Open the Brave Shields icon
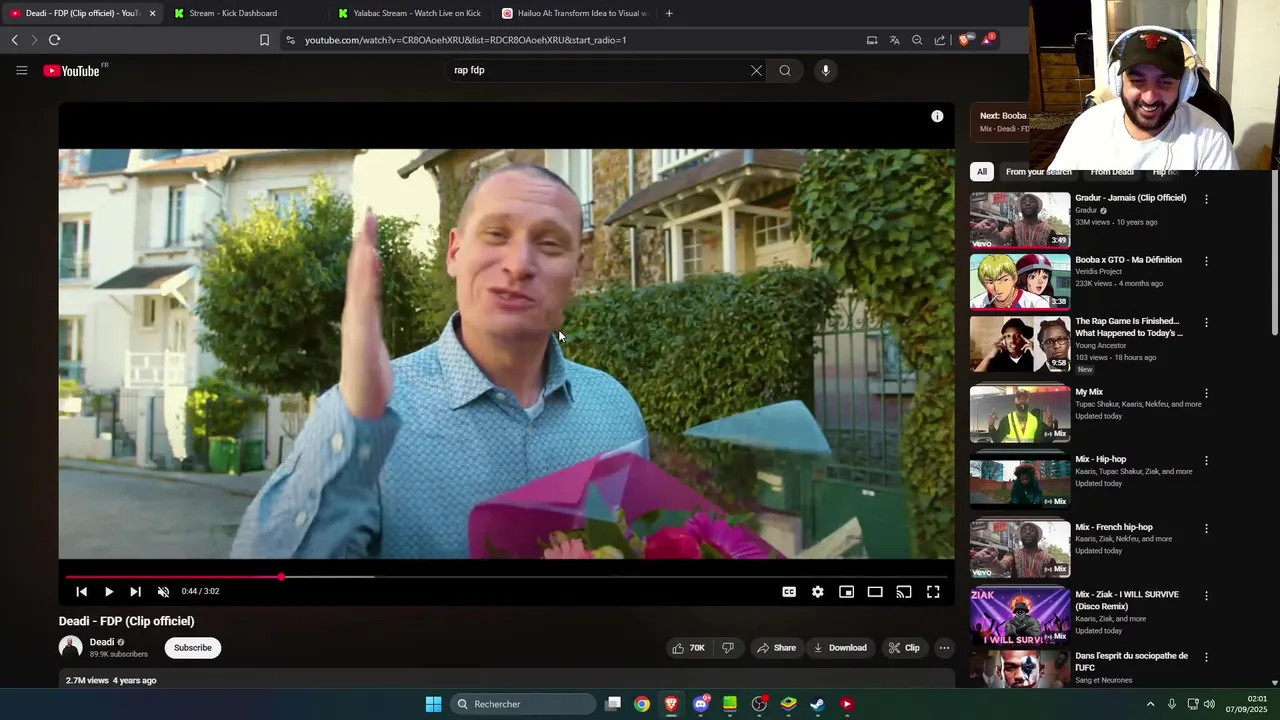 (965, 40)
